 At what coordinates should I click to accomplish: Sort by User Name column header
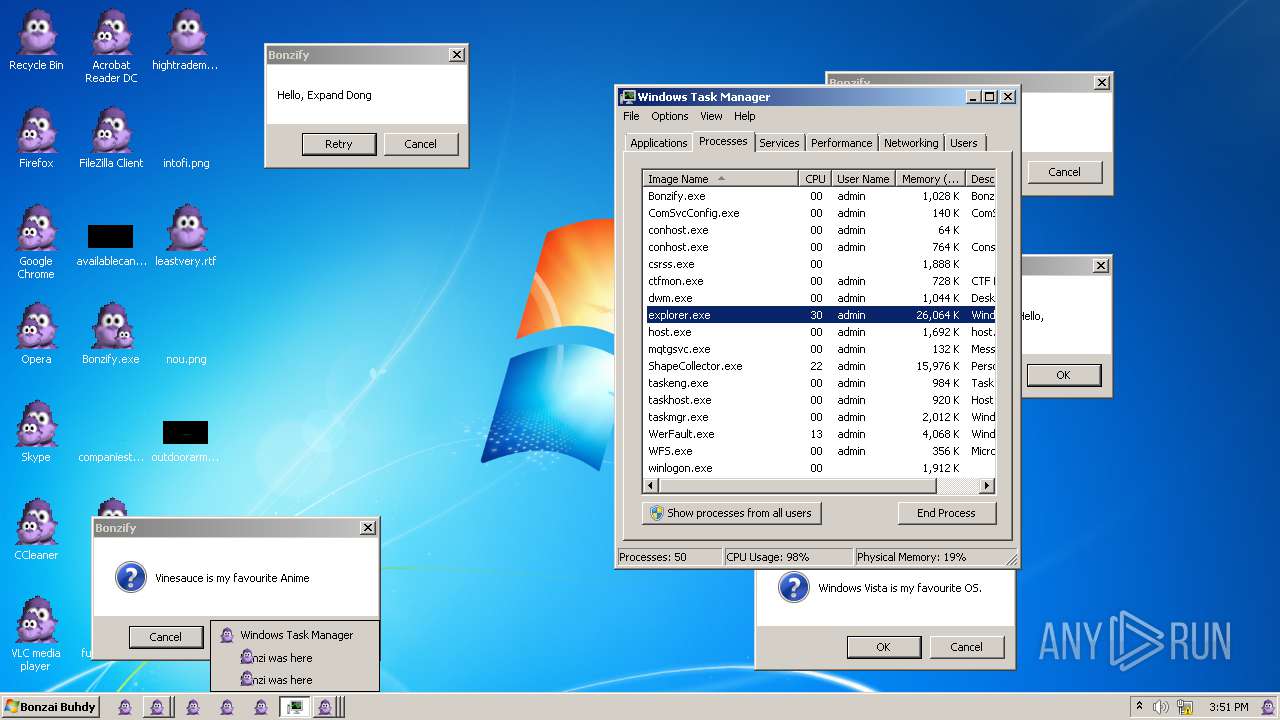(x=863, y=179)
